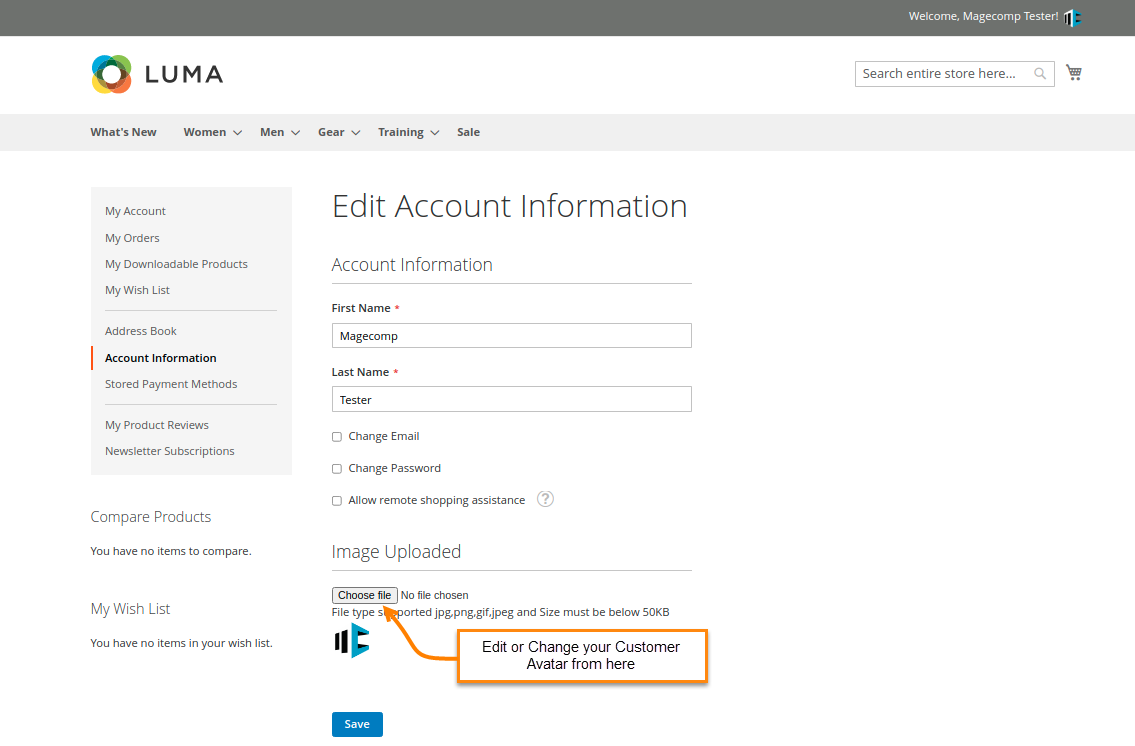Open the Address Book link
Image resolution: width=1135 pixels, height=746 pixels.
[141, 331]
